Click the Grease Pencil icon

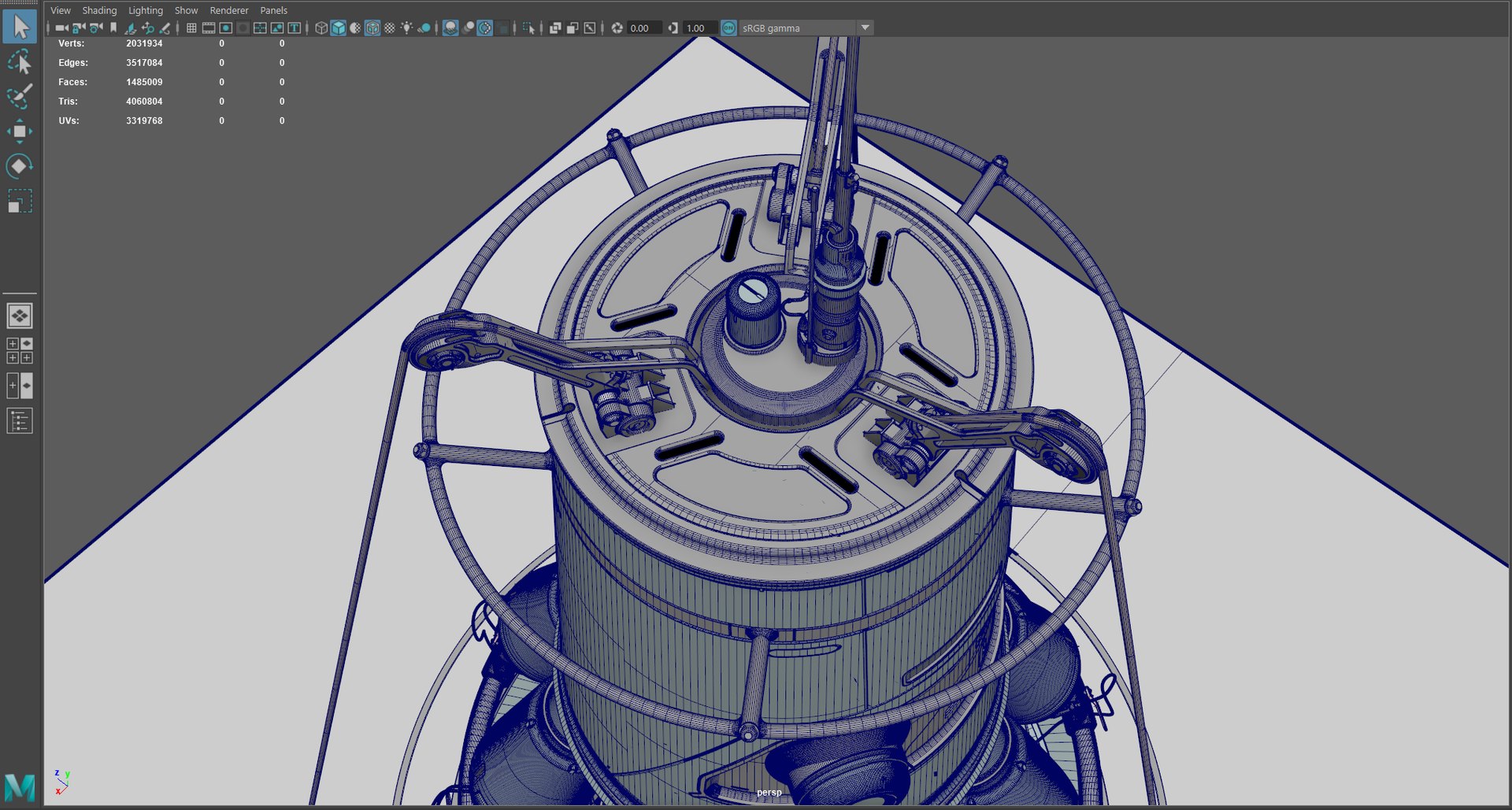pyautogui.click(x=165, y=28)
